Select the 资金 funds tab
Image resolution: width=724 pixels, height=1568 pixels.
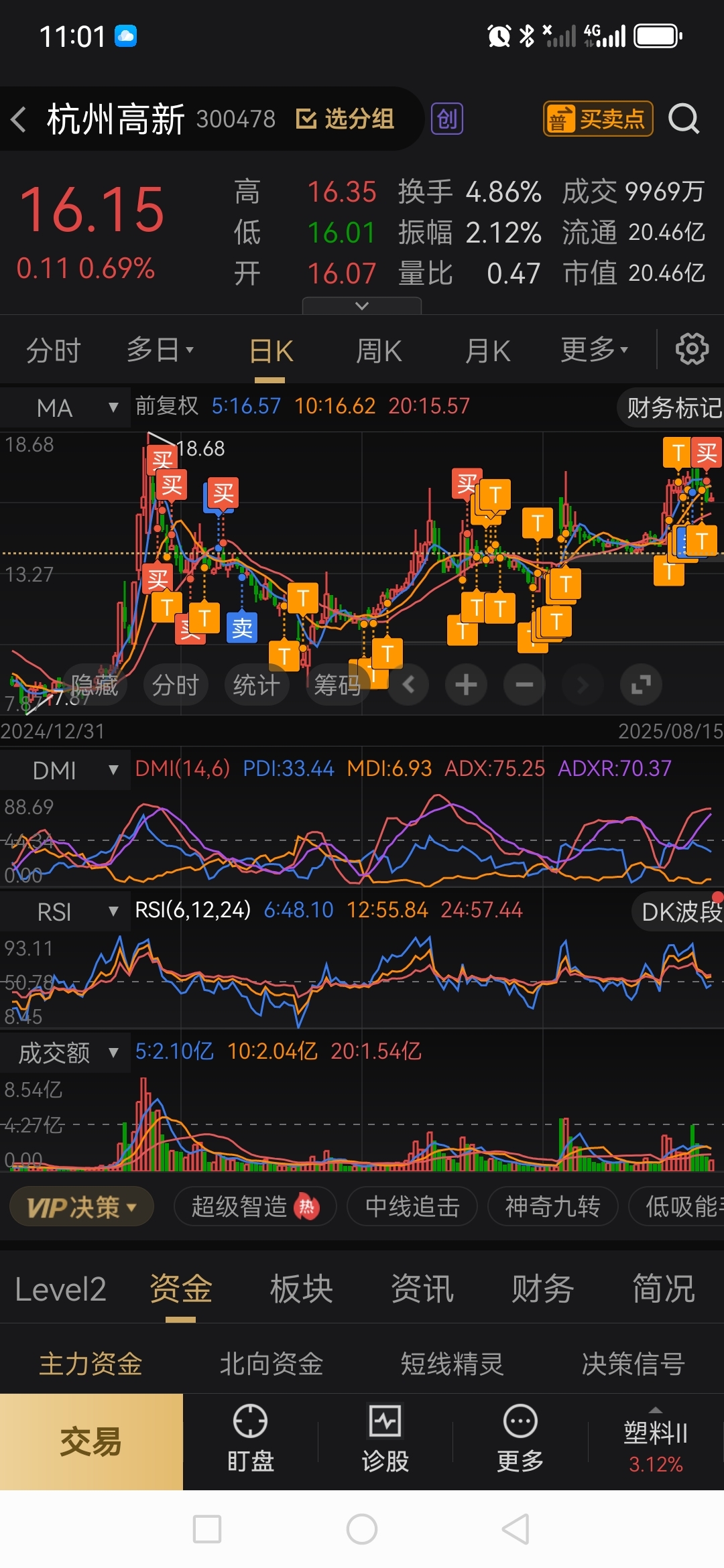180,1289
